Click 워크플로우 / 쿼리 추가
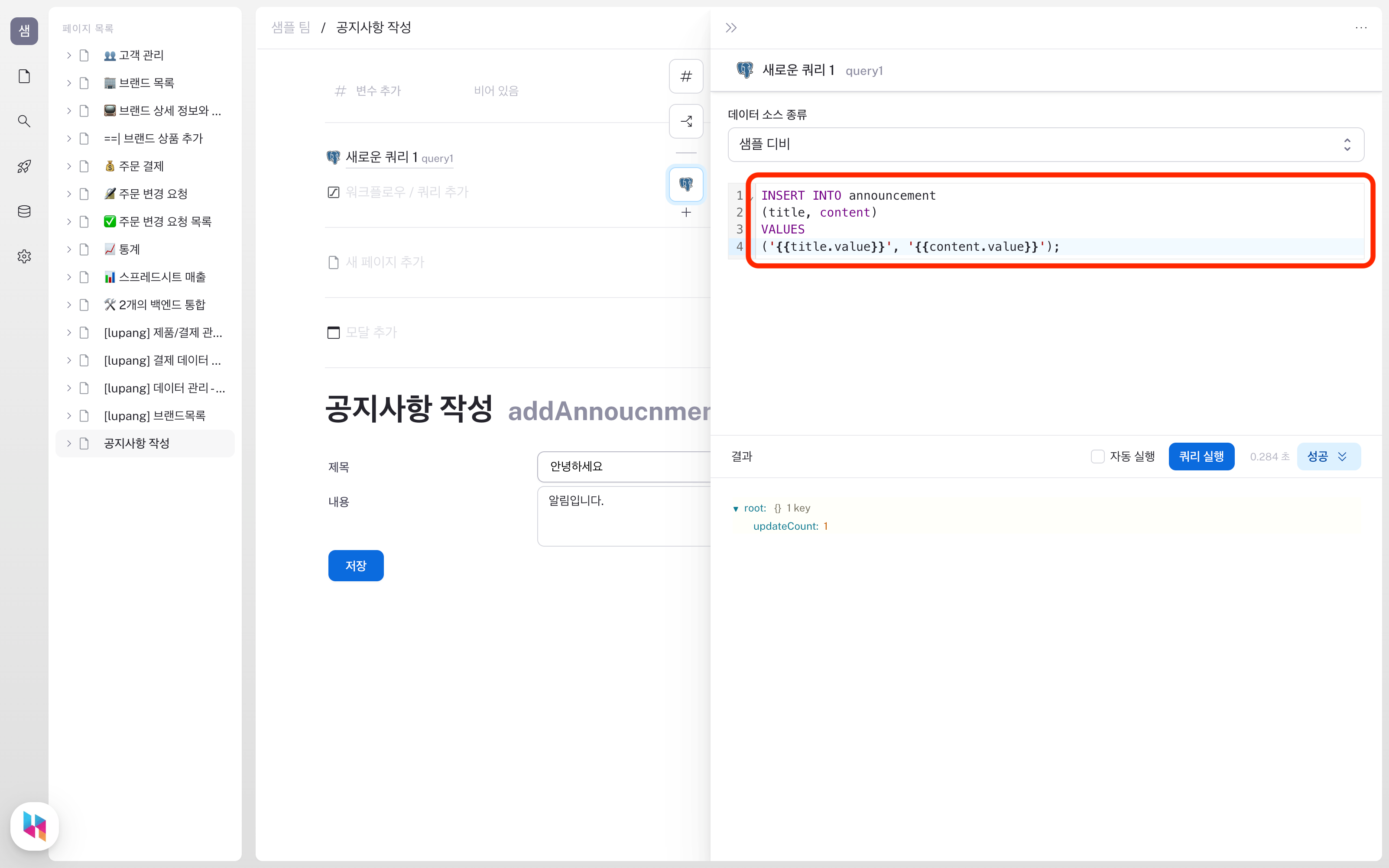The height and width of the screenshot is (868, 1389). click(x=407, y=192)
